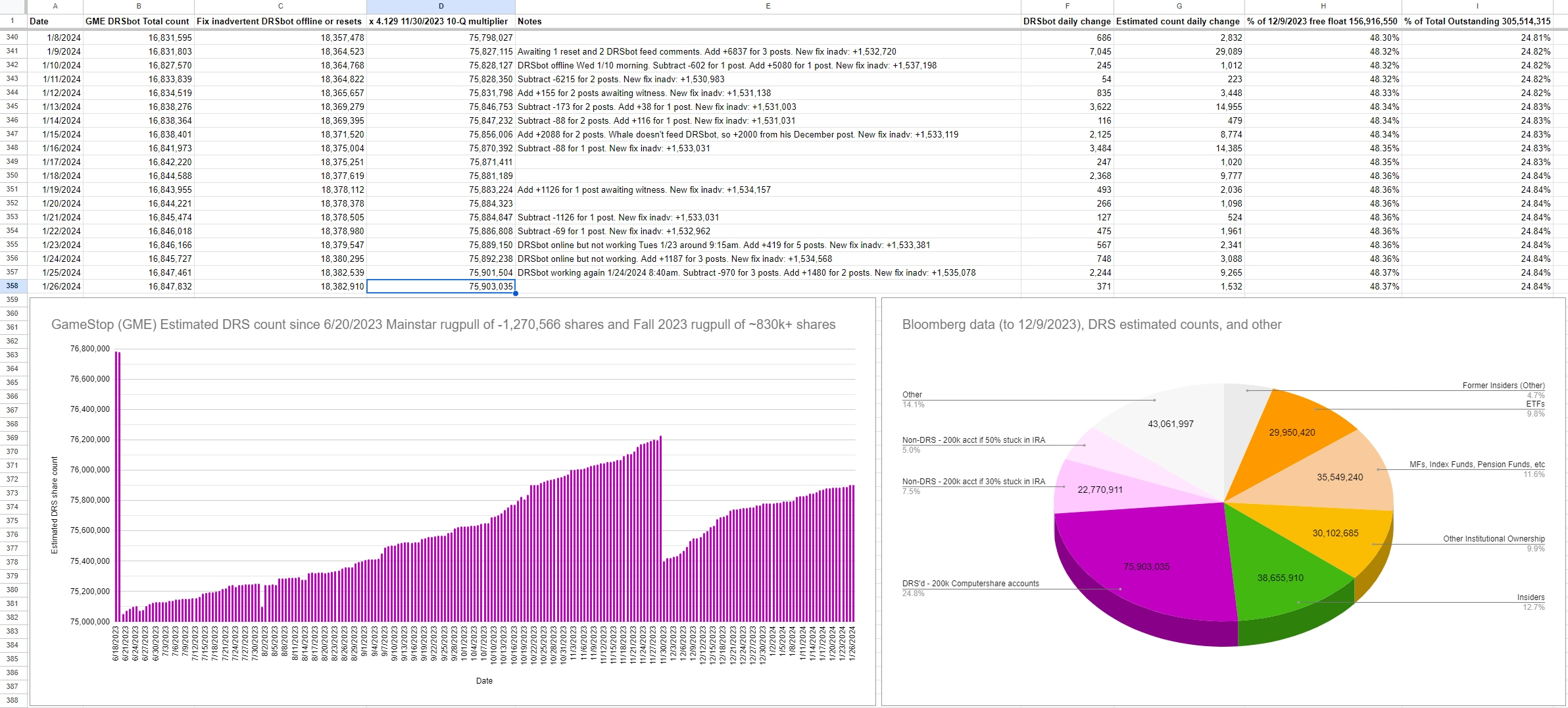
Task: Click 'Estimated count daily change' header cell
Action: click(x=1179, y=21)
